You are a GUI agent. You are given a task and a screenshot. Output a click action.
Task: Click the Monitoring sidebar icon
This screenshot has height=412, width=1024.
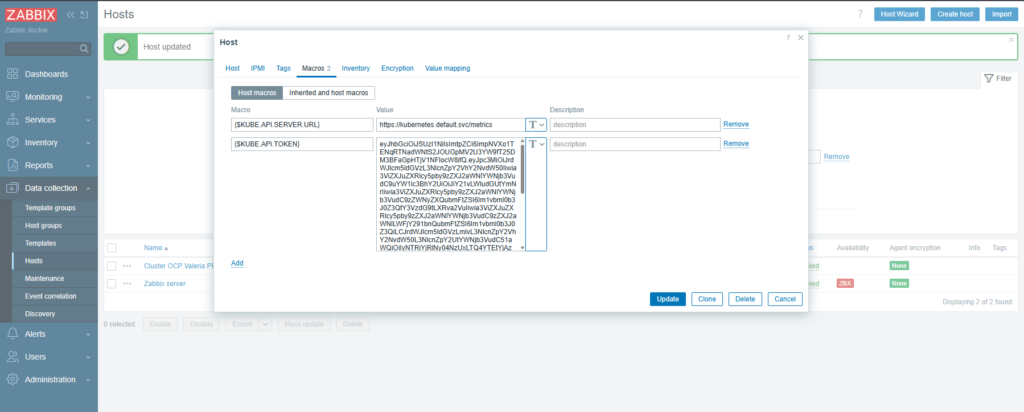[12, 97]
